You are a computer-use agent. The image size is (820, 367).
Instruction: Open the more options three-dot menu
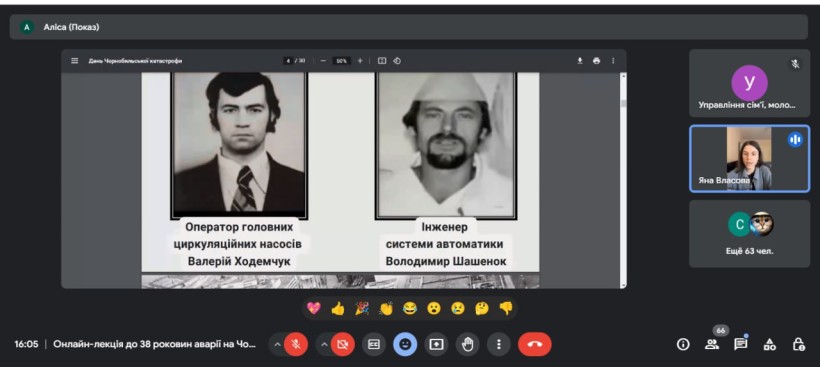click(499, 345)
